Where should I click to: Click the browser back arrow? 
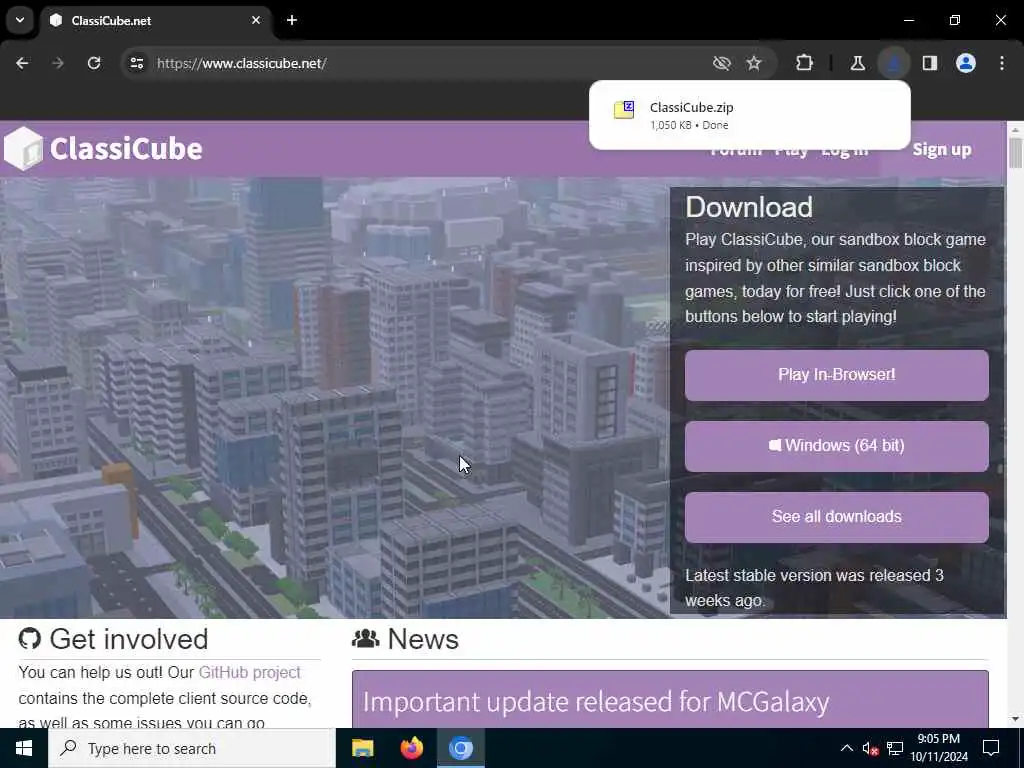click(x=22, y=63)
